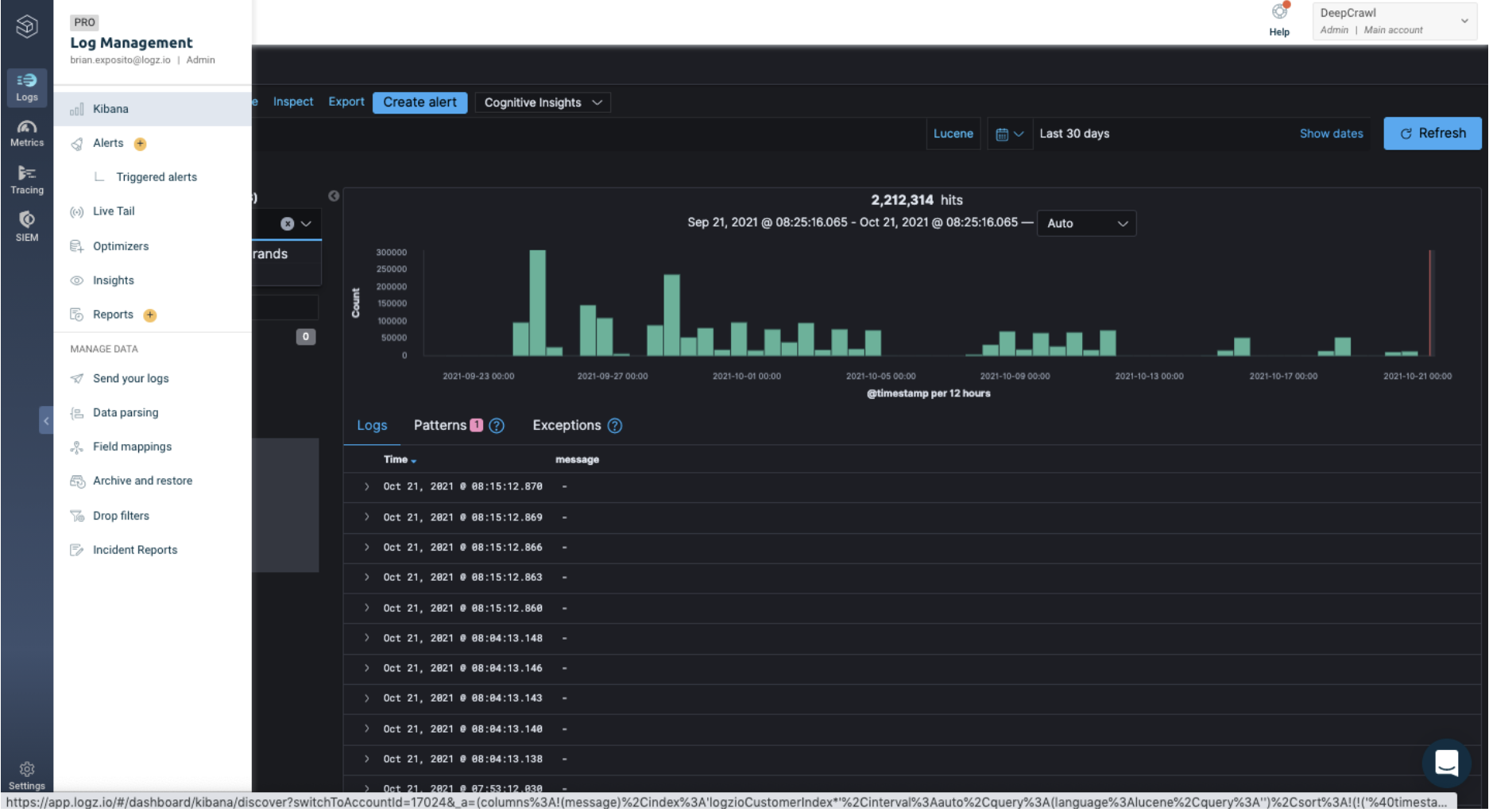Click the red current-time marker in histogram
The height and width of the screenshot is (812, 1489).
click(x=1431, y=304)
